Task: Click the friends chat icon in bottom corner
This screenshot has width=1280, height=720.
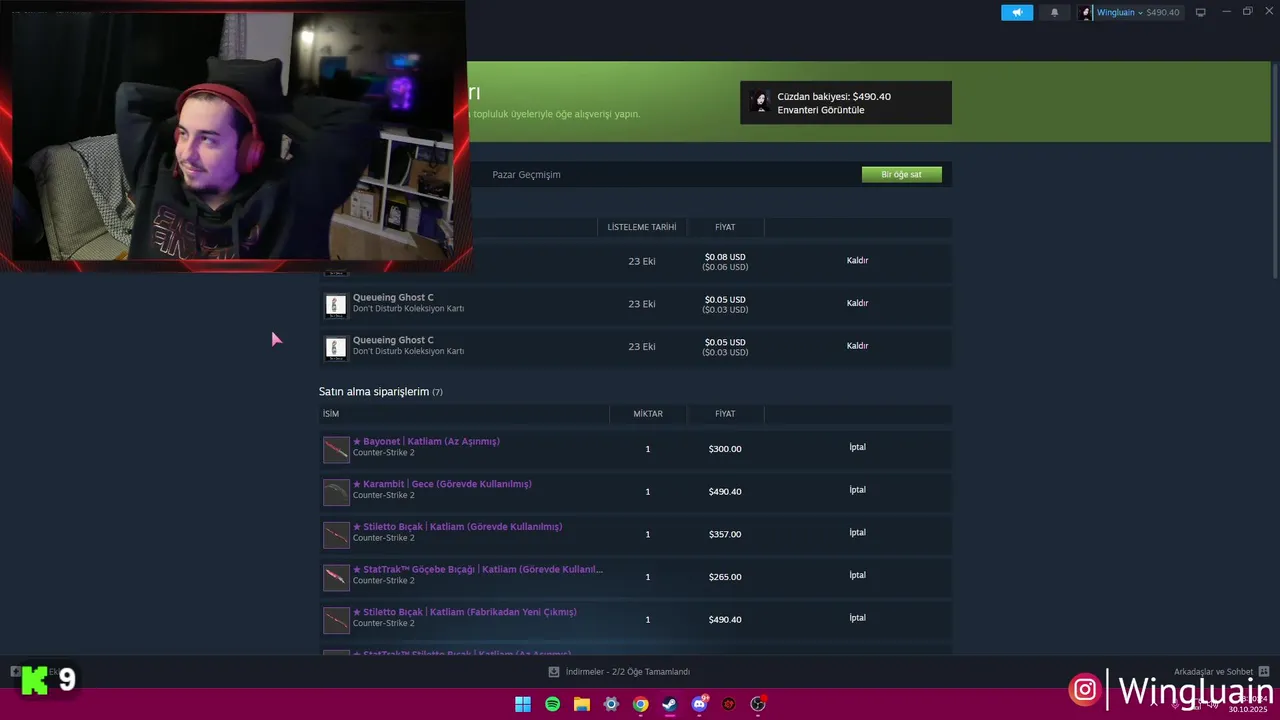Action: (1264, 672)
